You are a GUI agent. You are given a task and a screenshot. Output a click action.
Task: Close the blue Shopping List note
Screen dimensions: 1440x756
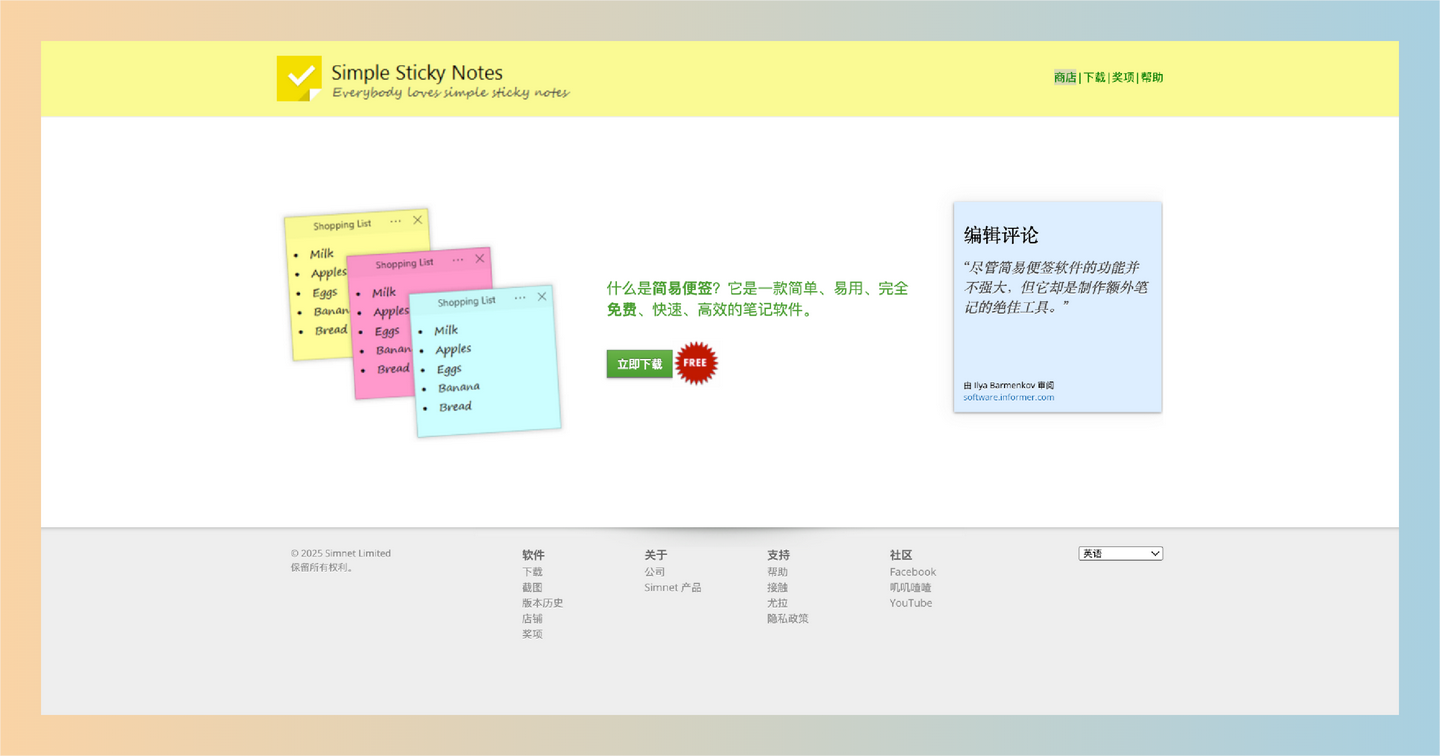pyautogui.click(x=542, y=296)
